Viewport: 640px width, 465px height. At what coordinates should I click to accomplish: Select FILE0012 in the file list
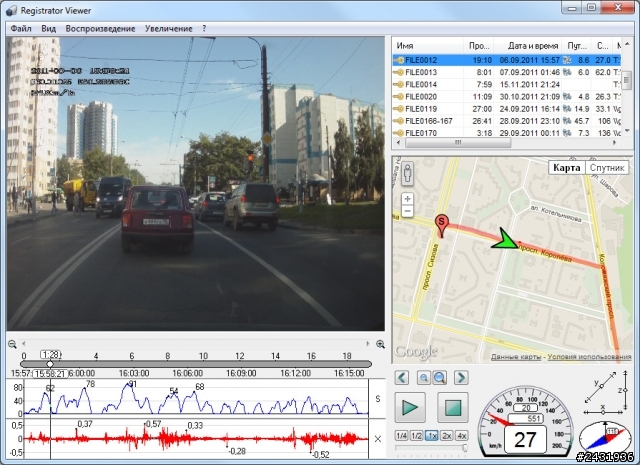coord(507,60)
